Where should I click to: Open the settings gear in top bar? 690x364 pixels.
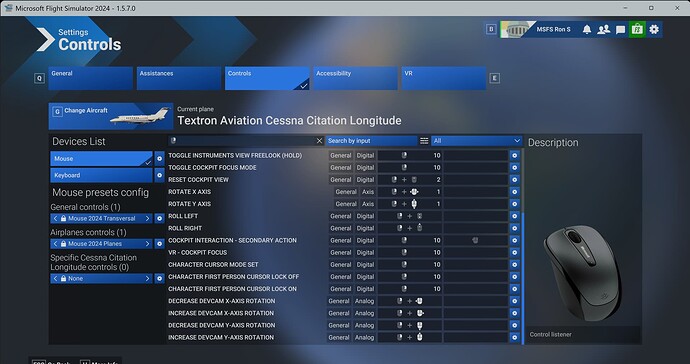(654, 29)
